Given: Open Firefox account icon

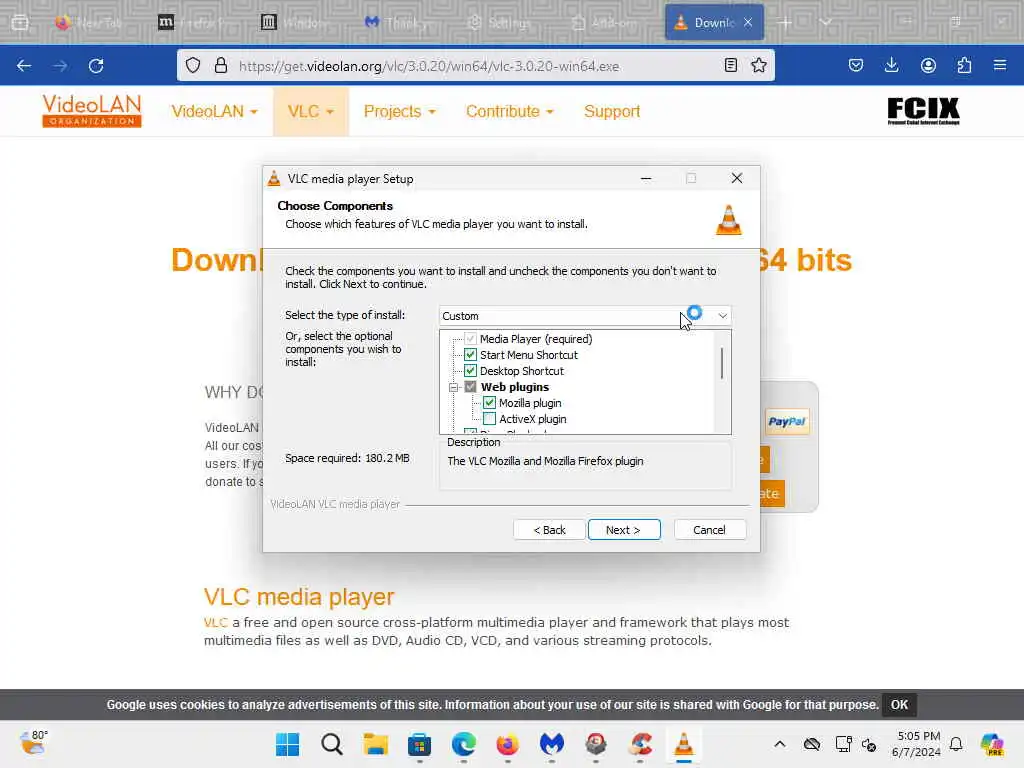Looking at the screenshot, I should click(x=928, y=65).
